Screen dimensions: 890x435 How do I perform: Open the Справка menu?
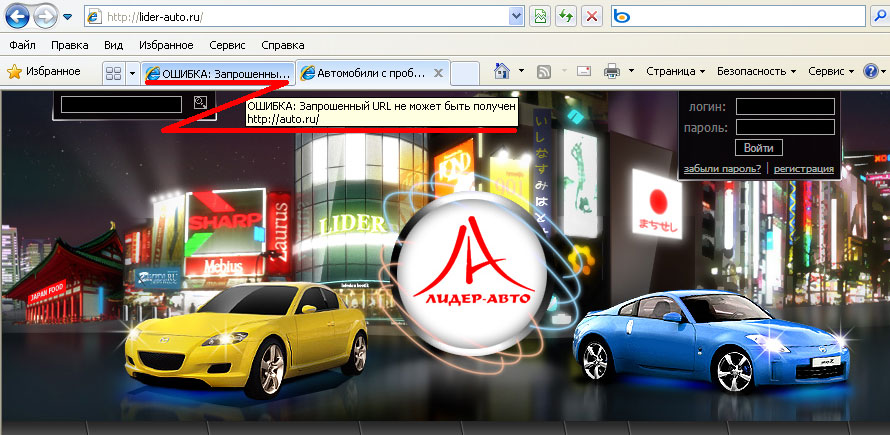coord(283,45)
